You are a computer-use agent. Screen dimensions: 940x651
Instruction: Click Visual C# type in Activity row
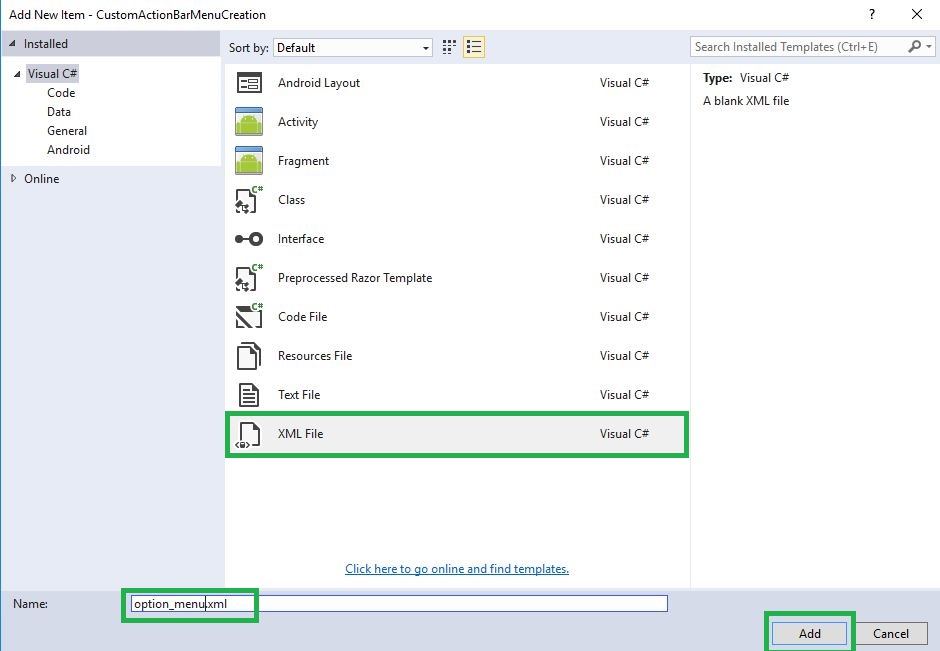click(624, 122)
